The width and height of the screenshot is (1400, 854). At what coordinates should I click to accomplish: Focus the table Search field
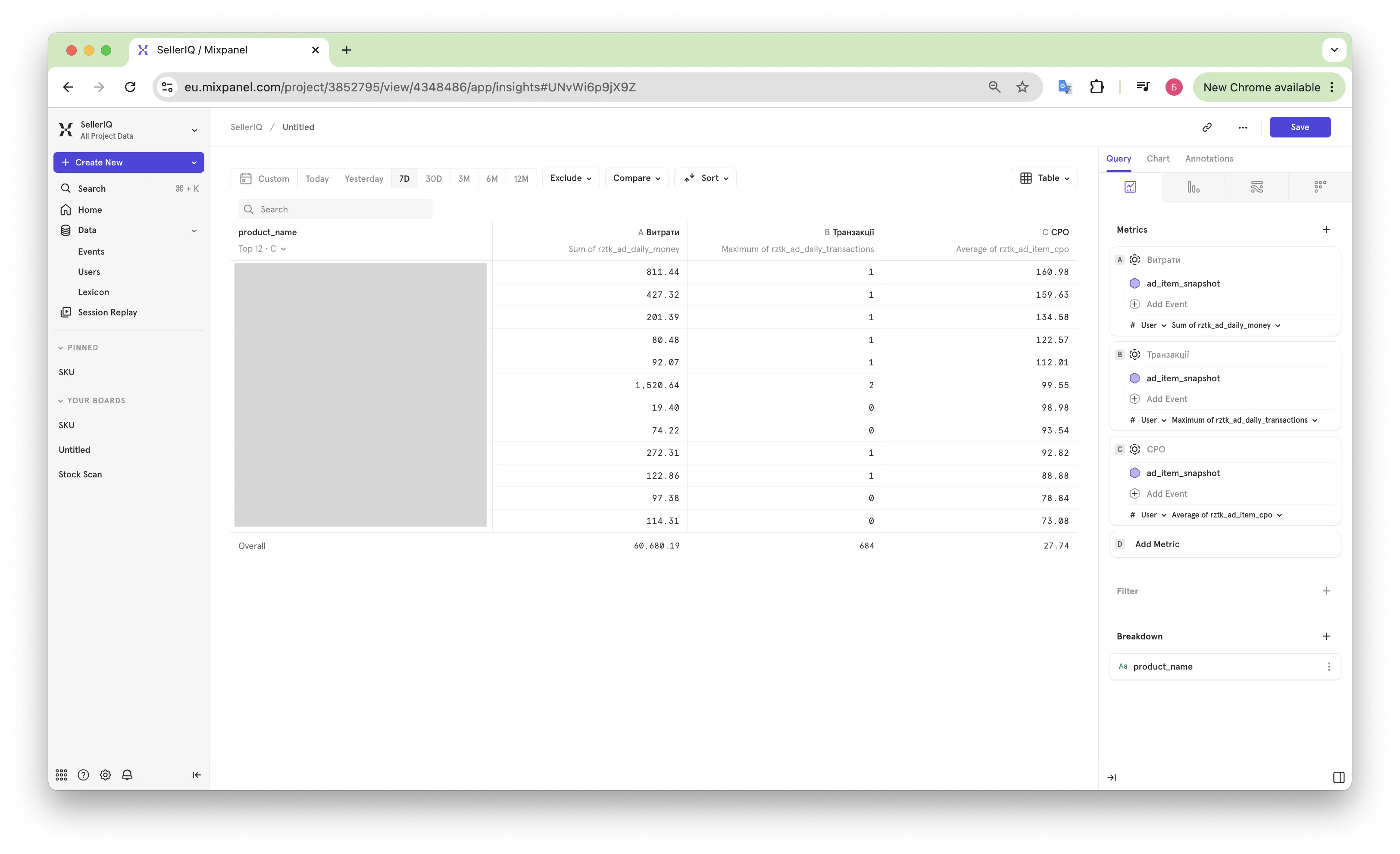(x=335, y=209)
